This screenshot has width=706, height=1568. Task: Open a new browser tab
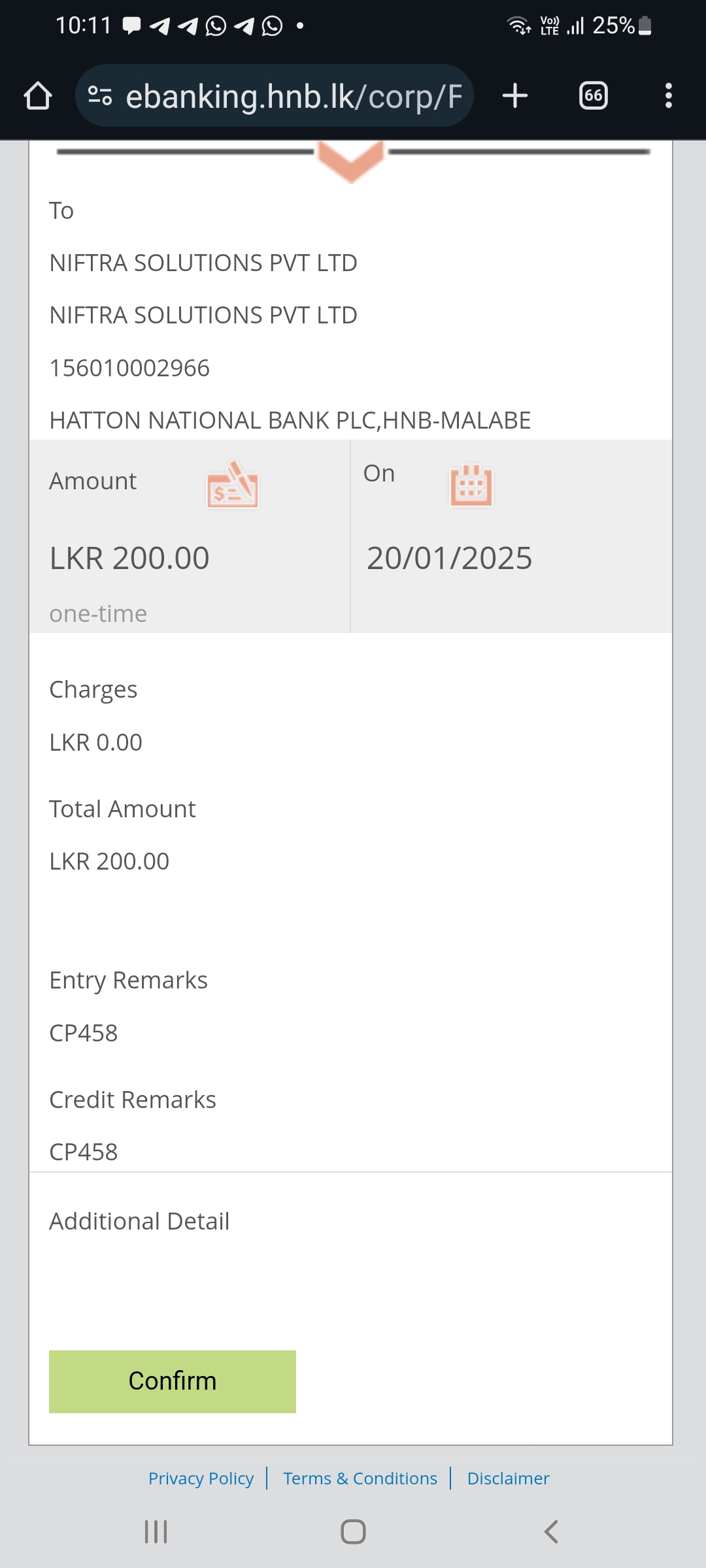pyautogui.click(x=515, y=95)
